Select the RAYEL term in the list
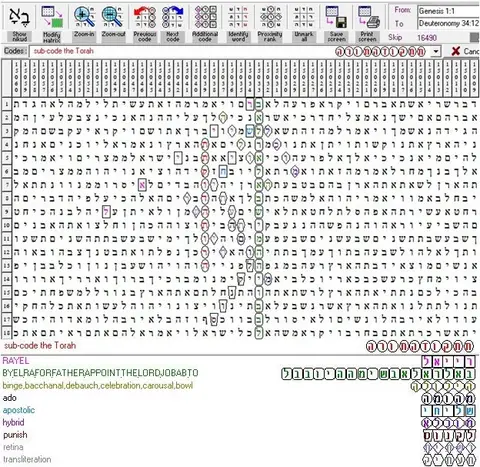The width and height of the screenshot is (480, 467). tap(16, 361)
